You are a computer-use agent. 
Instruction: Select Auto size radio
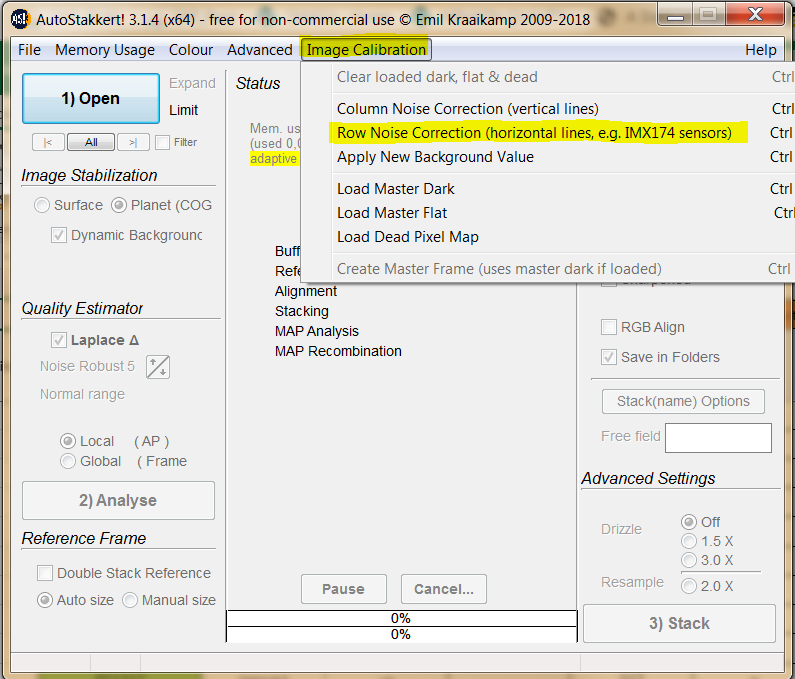[45, 600]
